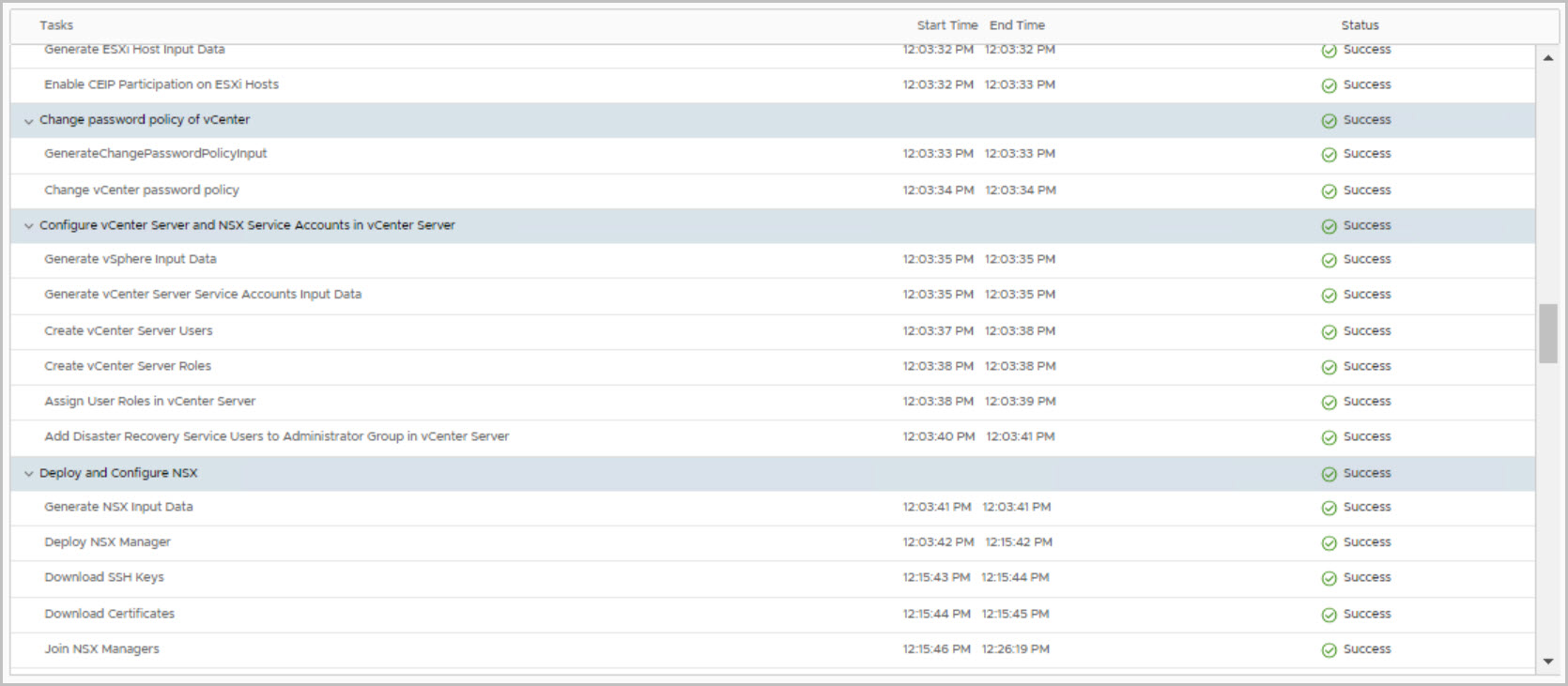Sort by the Start Time column header
The image size is (1568, 686).
pos(946,25)
